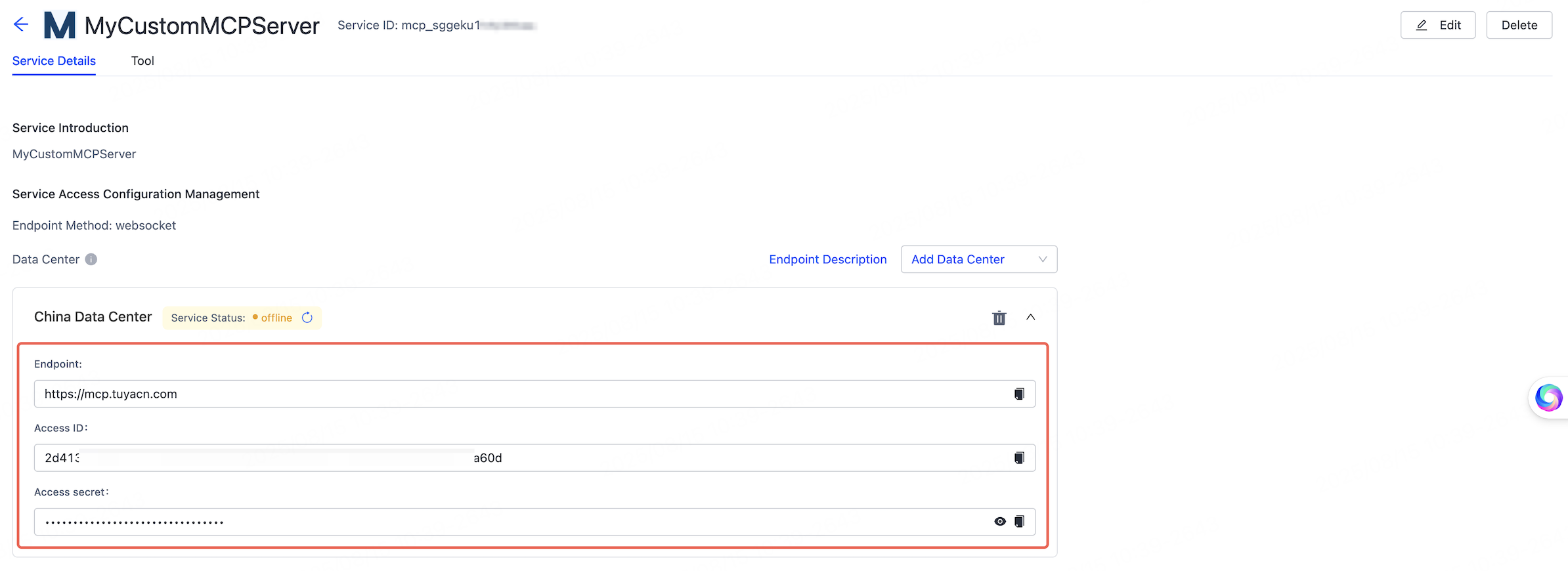The height and width of the screenshot is (571, 1568).
Task: Click the Service Introduction heading
Action: coord(70,128)
